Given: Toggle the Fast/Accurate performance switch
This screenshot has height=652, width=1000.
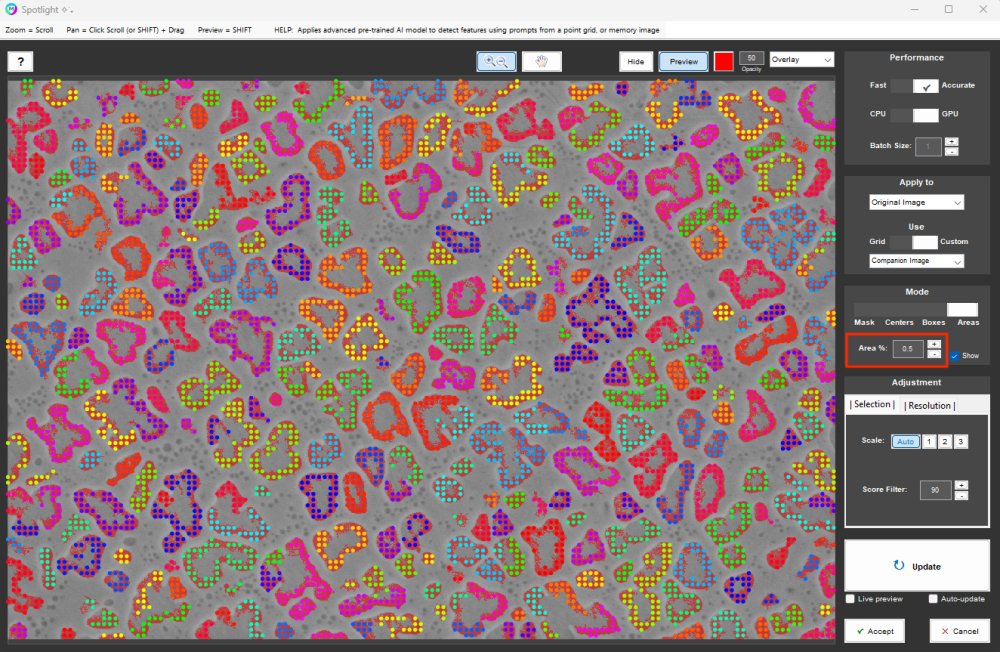Looking at the screenshot, I should tap(915, 85).
